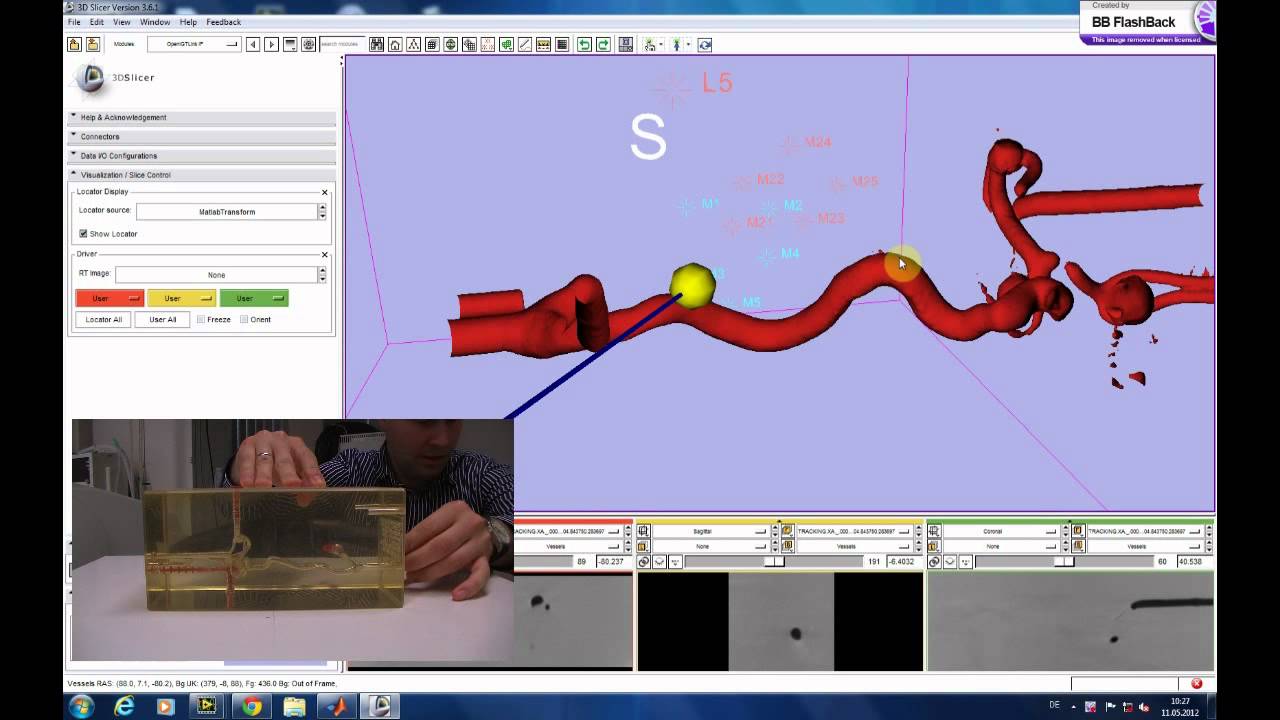The width and height of the screenshot is (1280, 720).
Task: Open the Fiducials module icon
Action: click(487, 44)
